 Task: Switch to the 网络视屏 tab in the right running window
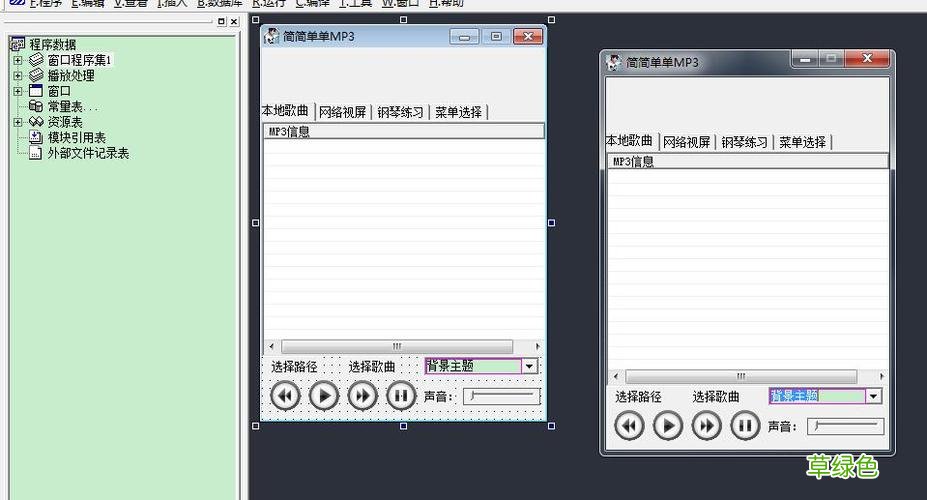687,142
